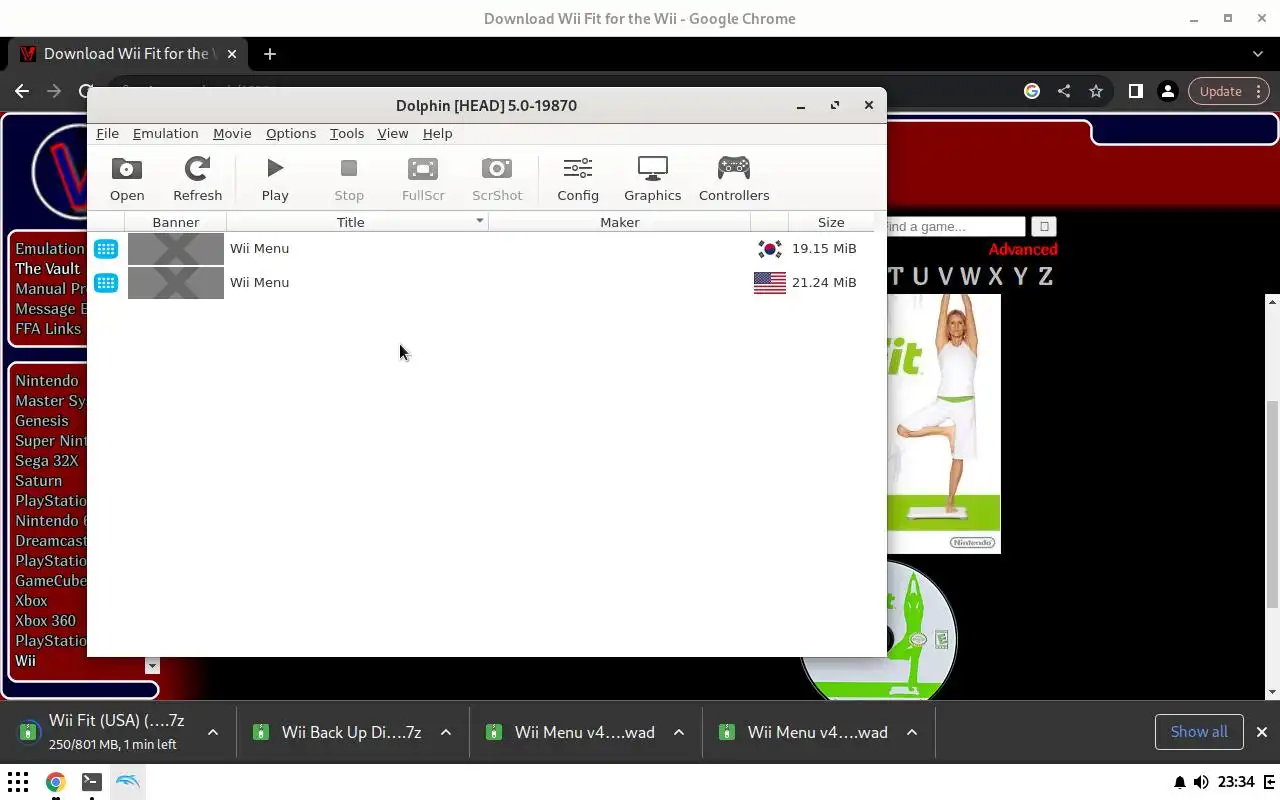This screenshot has width=1280, height=800.
Task: Click the Advanced search link on webpage
Action: (x=1023, y=249)
